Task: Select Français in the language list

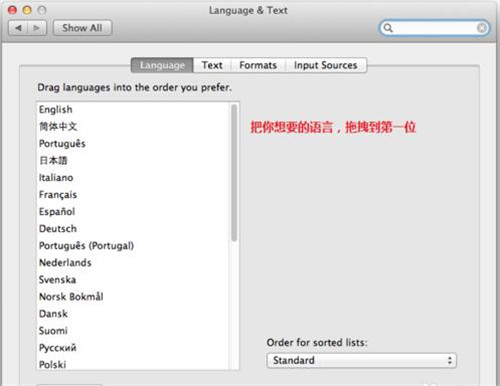Action: click(133, 195)
